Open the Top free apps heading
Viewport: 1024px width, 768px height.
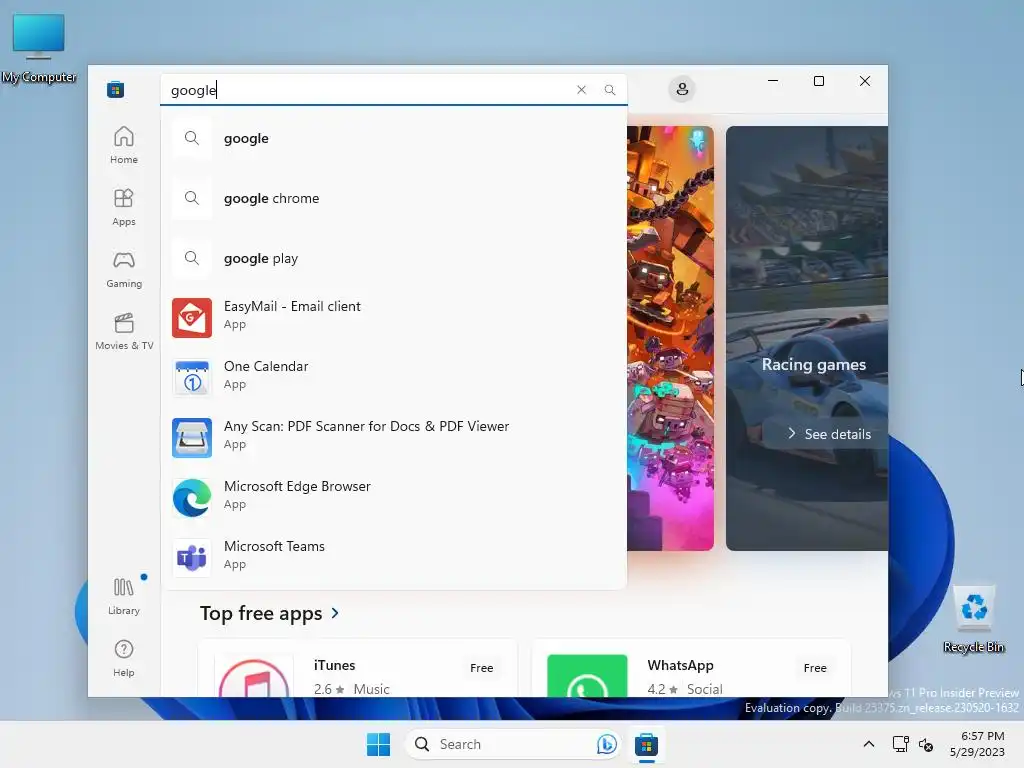[x=261, y=613]
